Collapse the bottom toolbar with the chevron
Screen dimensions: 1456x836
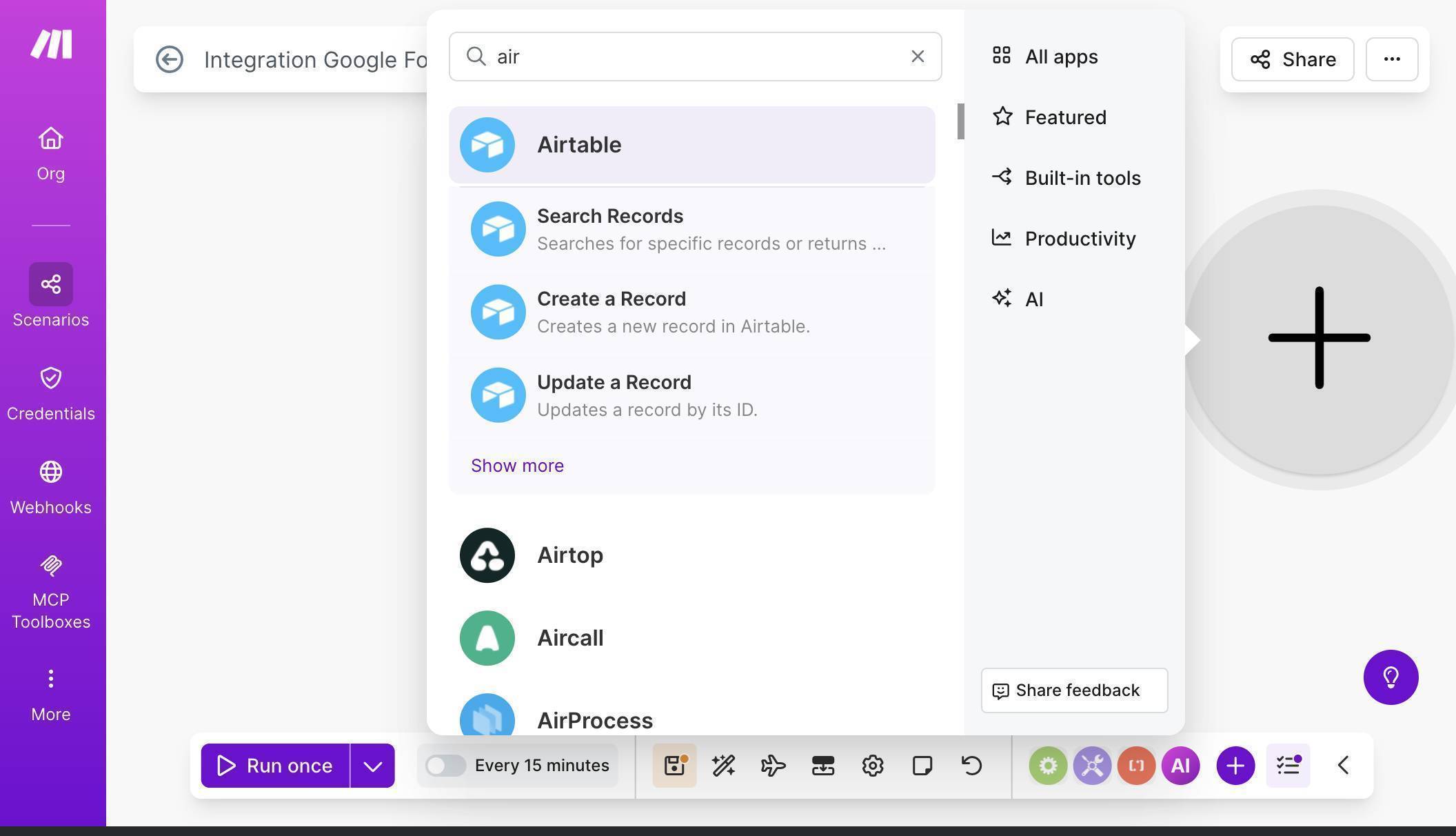pos(1342,765)
